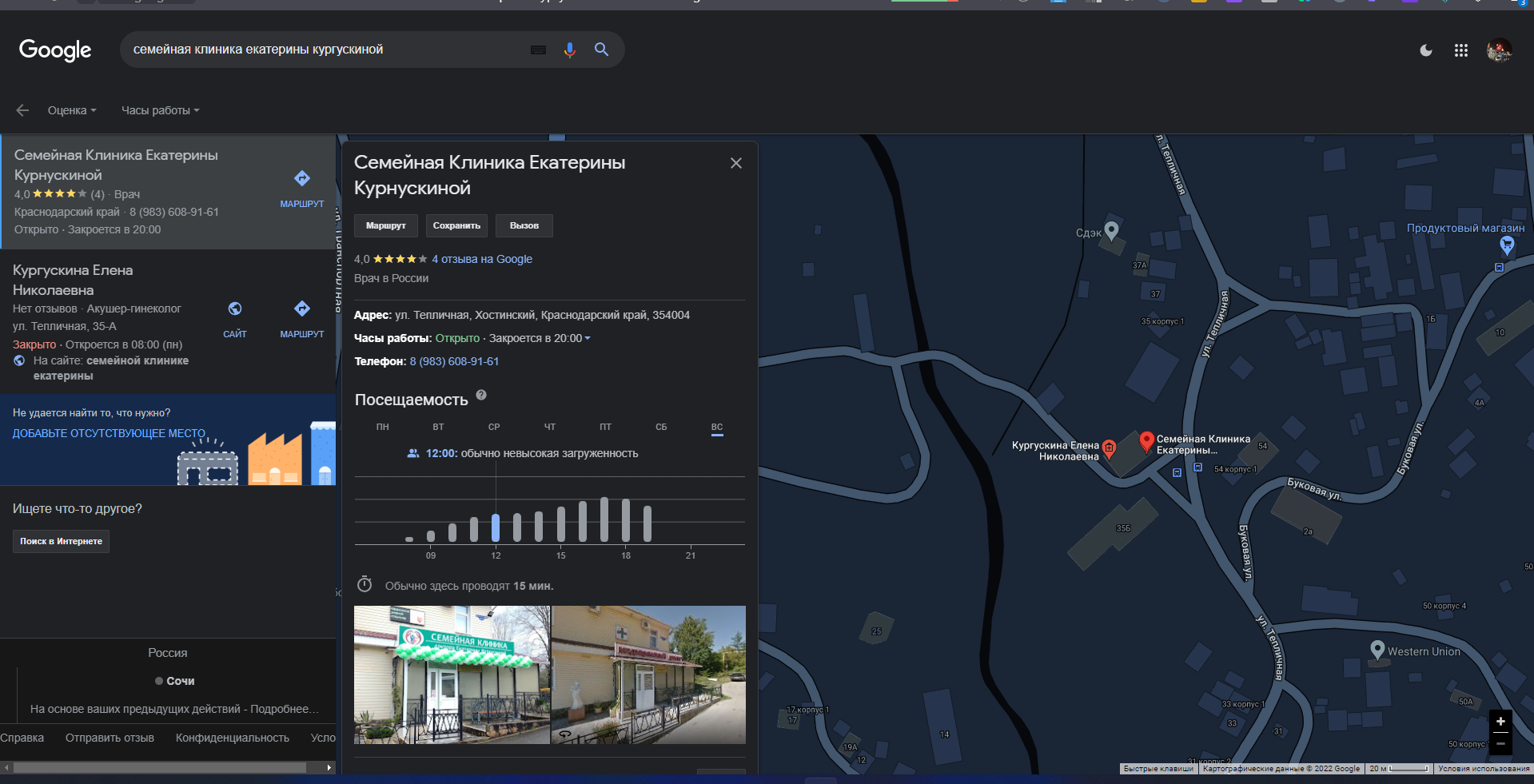Click the Маршрут button in details
The width and height of the screenshot is (1534, 784).
(386, 225)
